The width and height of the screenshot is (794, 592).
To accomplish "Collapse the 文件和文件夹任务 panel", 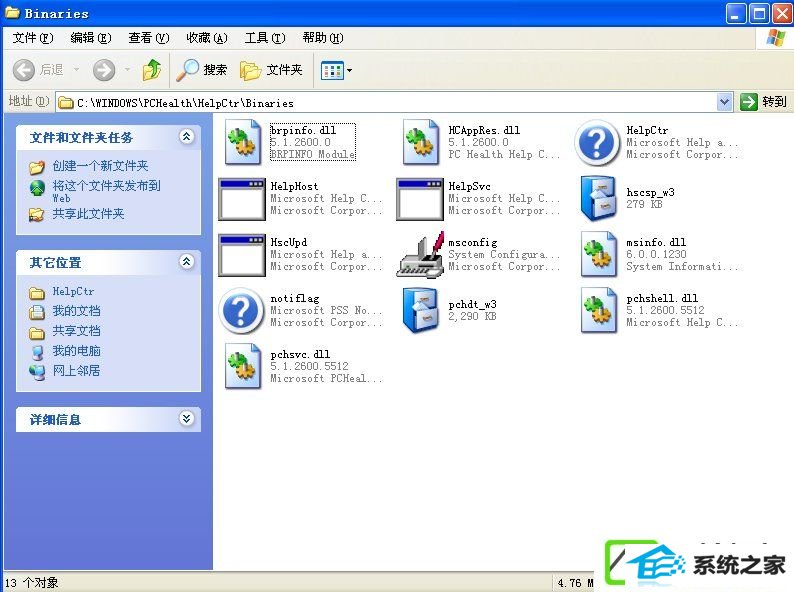I will coord(187,136).
